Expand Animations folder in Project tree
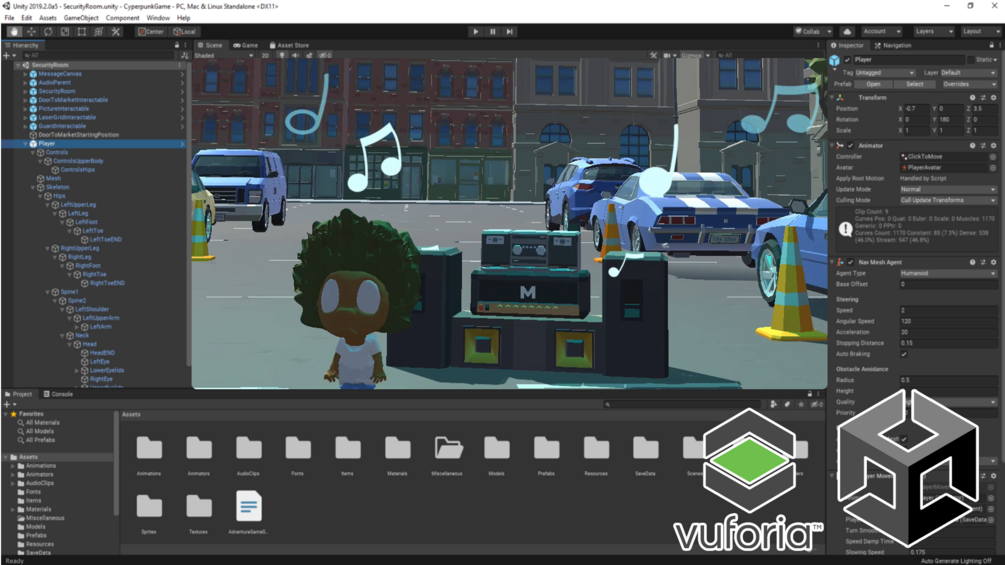The height and width of the screenshot is (565, 1005). (13, 466)
